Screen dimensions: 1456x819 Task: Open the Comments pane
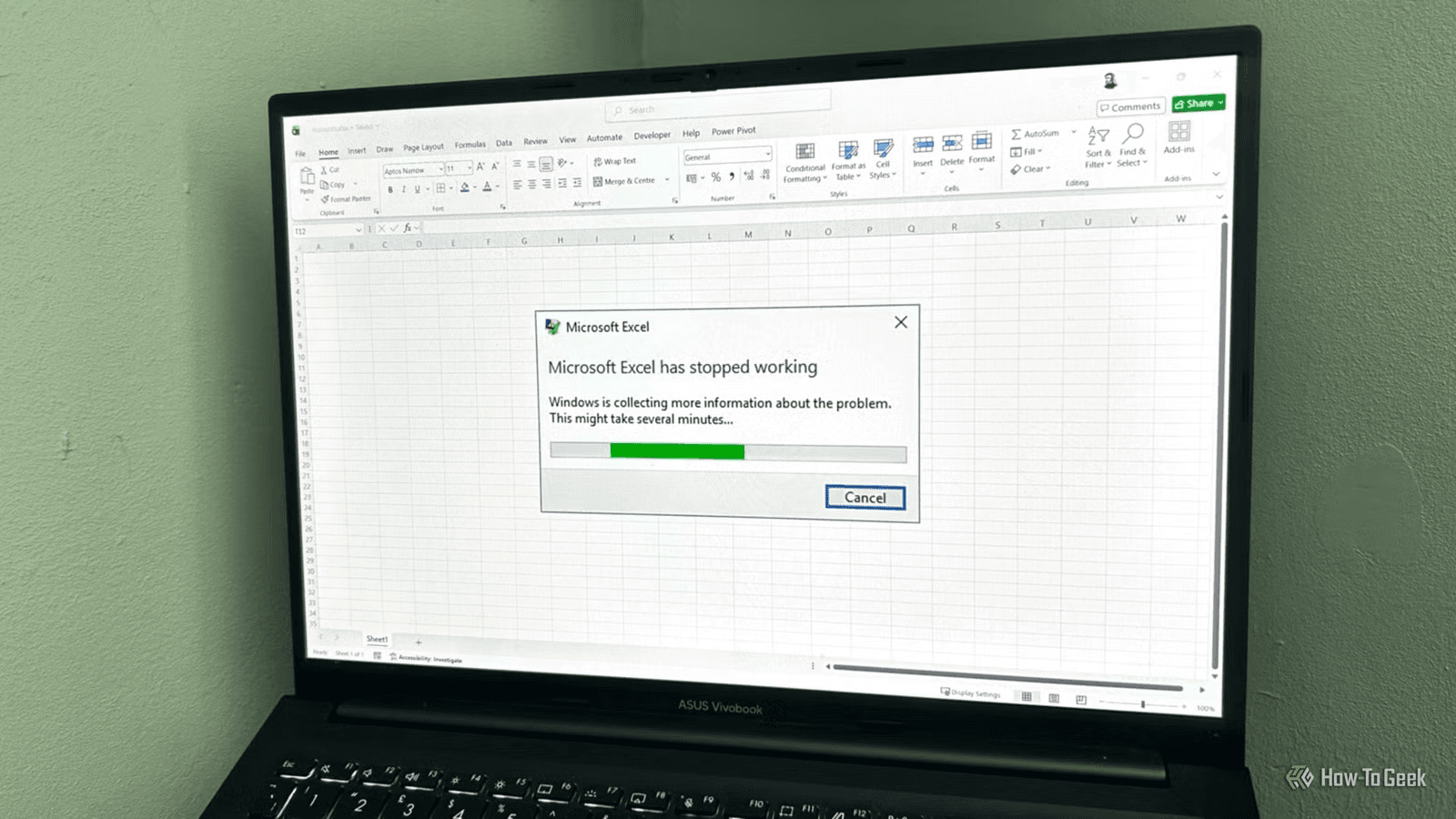pos(1131,107)
